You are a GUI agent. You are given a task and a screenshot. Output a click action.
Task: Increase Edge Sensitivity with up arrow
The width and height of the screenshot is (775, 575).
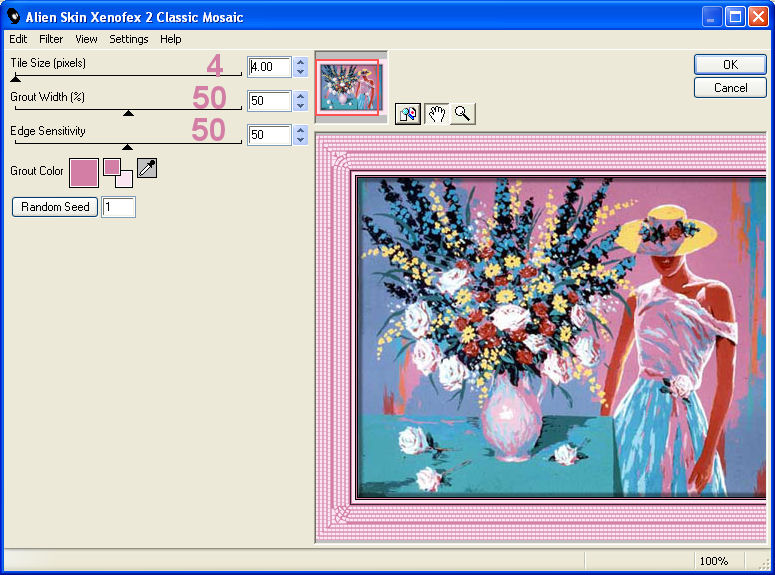pyautogui.click(x=301, y=130)
